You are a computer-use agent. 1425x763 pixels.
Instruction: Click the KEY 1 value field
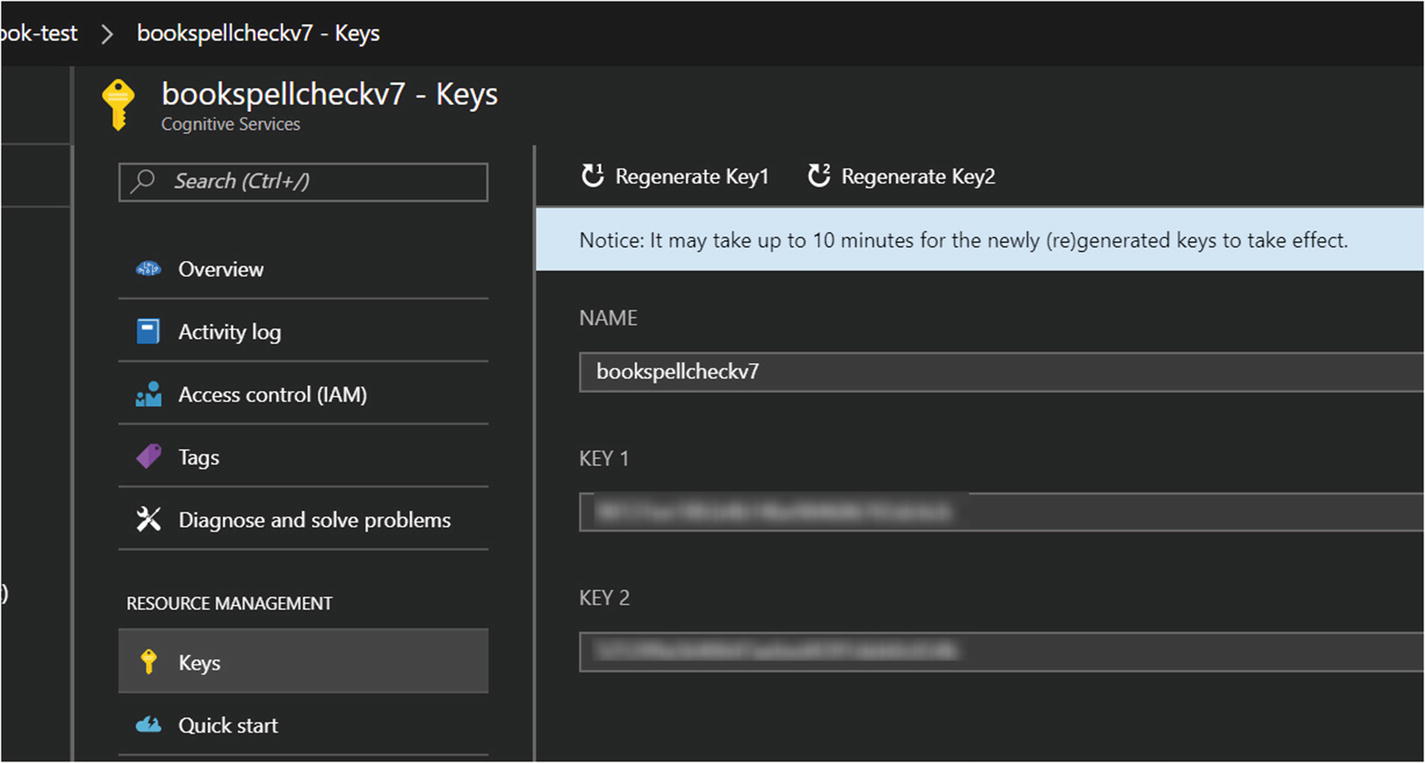pyautogui.click(x=1000, y=512)
